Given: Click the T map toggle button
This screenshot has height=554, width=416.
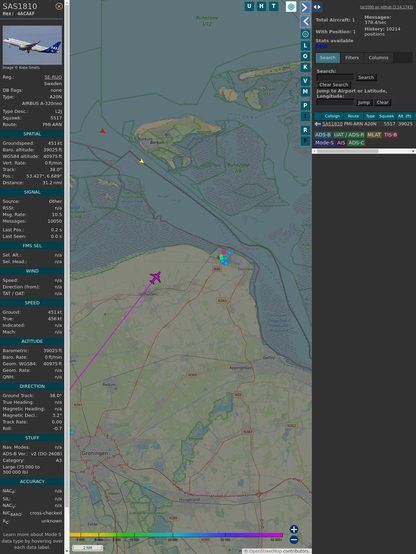Looking at the screenshot, I should [x=273, y=6].
